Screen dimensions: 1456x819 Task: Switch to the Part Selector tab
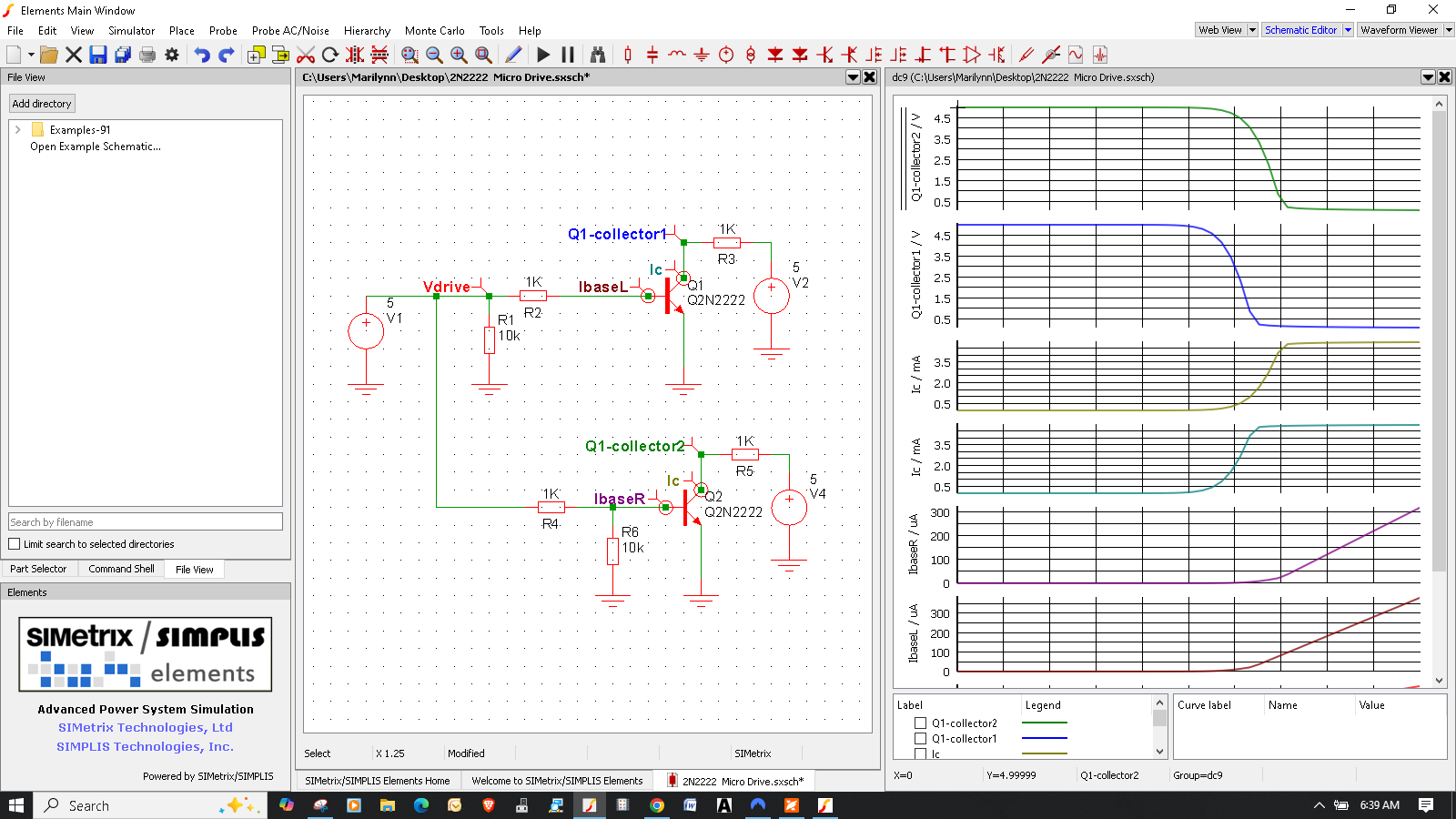38,569
